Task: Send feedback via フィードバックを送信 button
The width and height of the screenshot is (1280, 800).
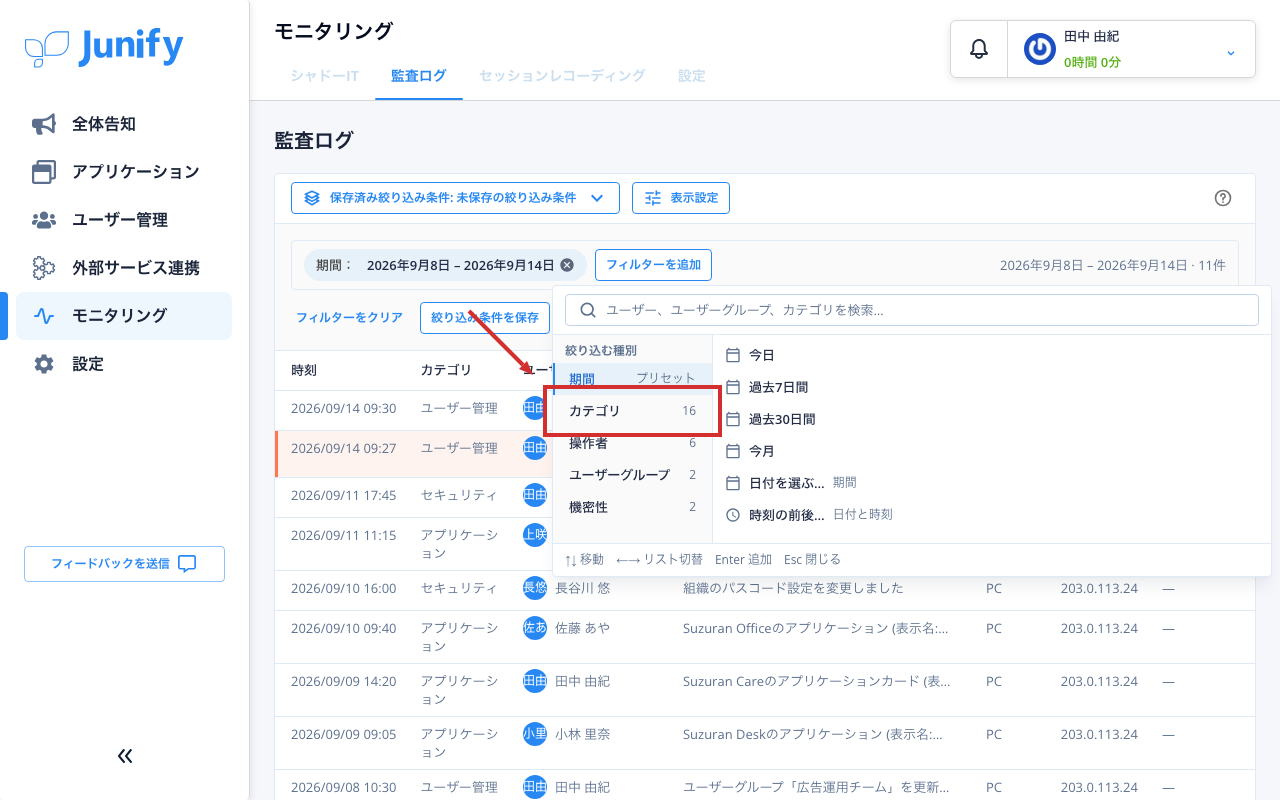Action: click(x=124, y=564)
